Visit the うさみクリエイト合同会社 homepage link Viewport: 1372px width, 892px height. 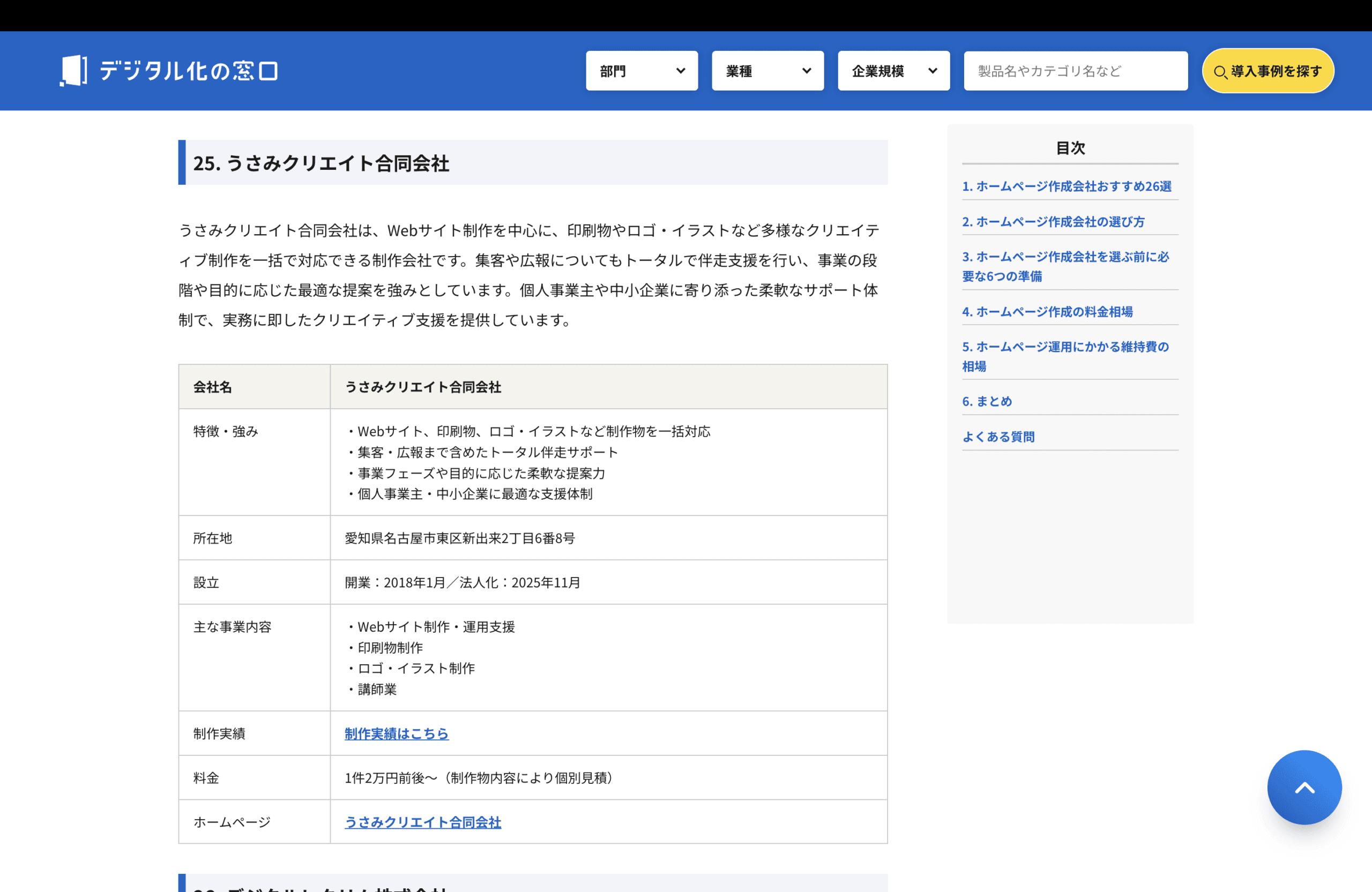[x=422, y=822]
